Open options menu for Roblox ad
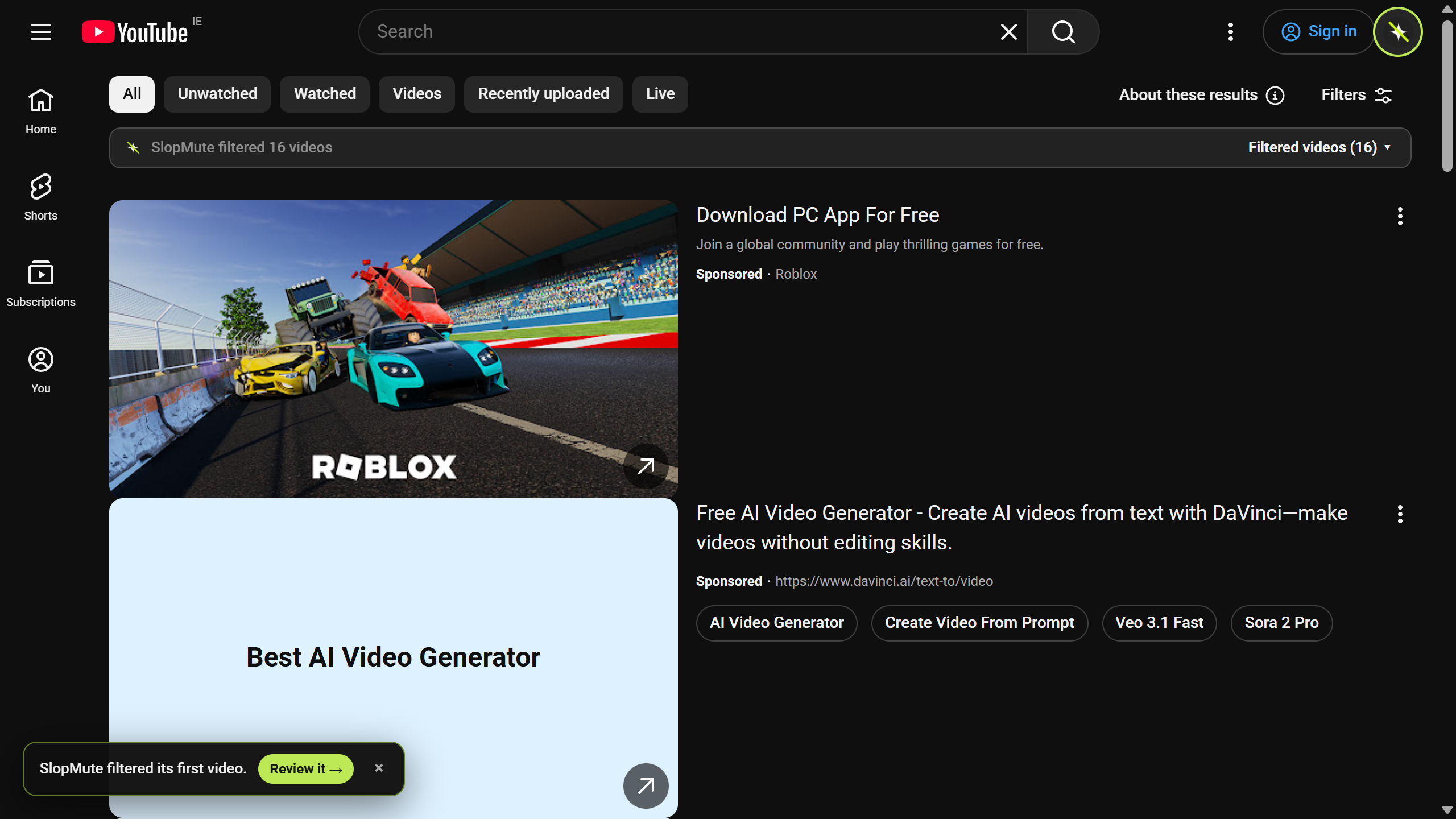1456x819 pixels. point(1400,216)
